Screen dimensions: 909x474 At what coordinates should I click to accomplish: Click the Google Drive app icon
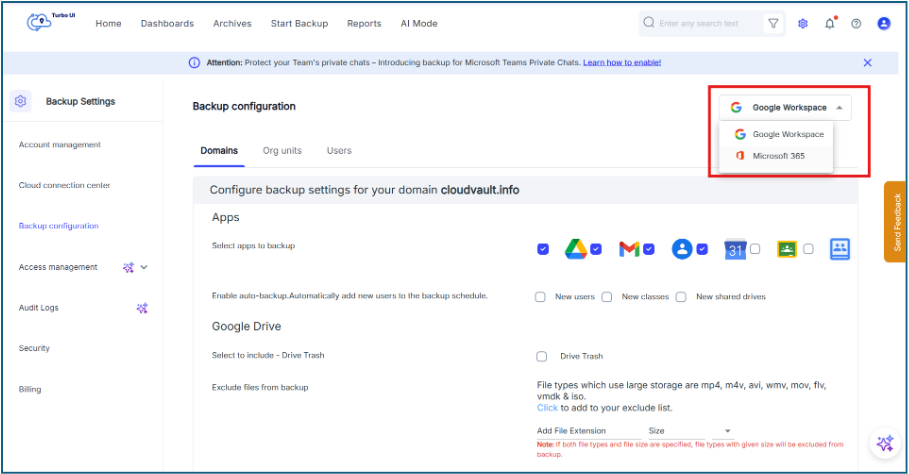576,249
